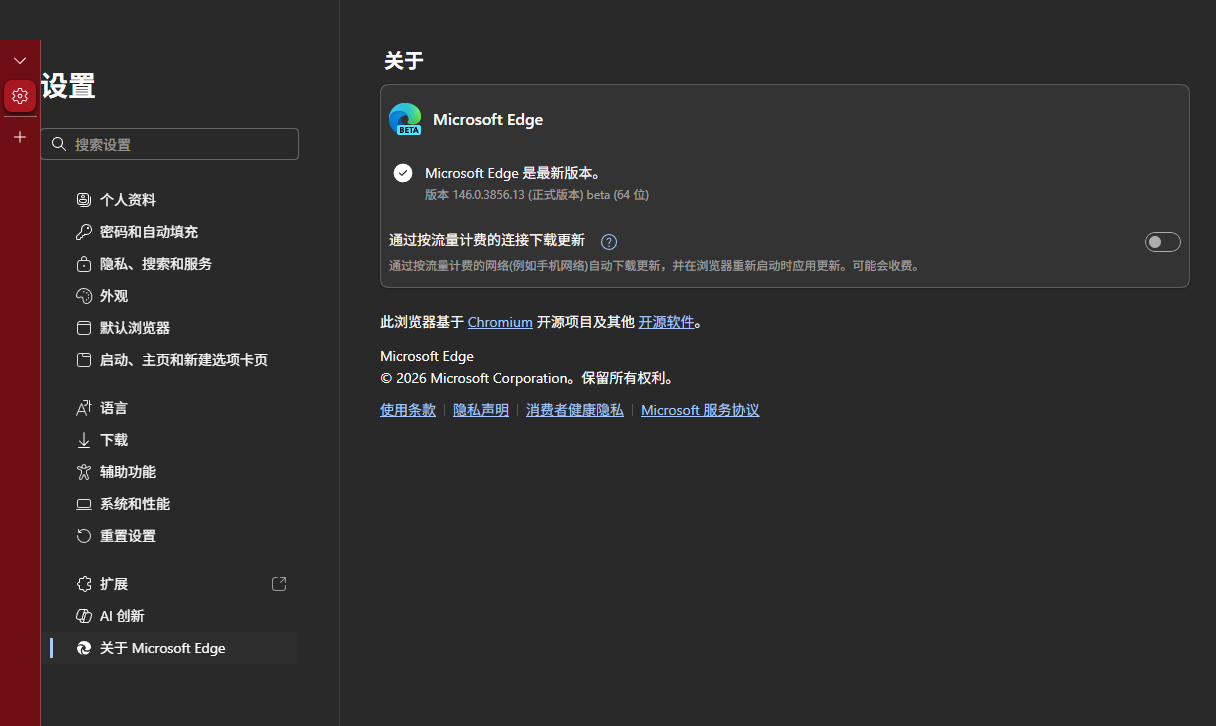Click the chevron at top of red sidebar
This screenshot has width=1216, height=726.
pyautogui.click(x=20, y=60)
